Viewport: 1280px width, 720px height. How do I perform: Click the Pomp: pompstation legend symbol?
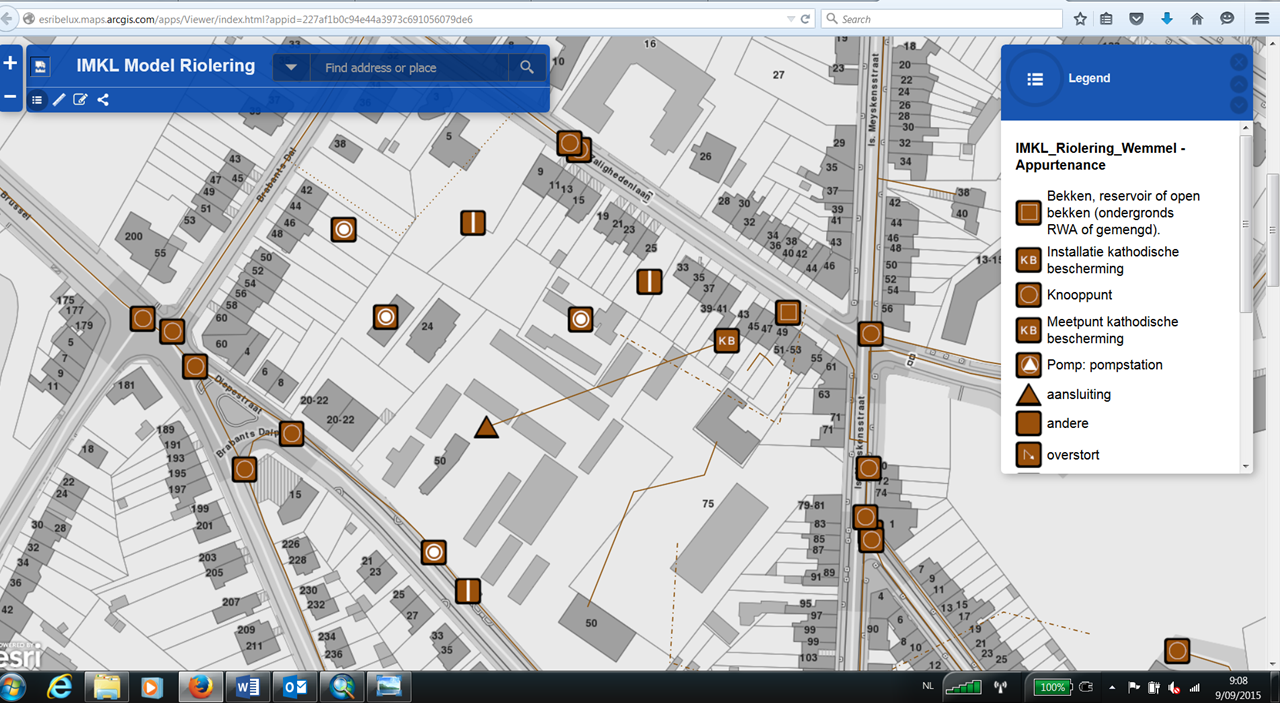1028,365
